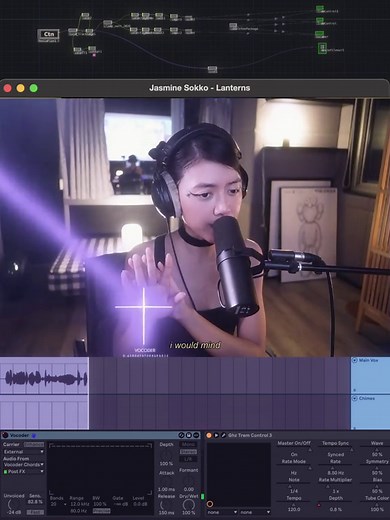Click the Rate Mode value Hz

tap(294, 473)
